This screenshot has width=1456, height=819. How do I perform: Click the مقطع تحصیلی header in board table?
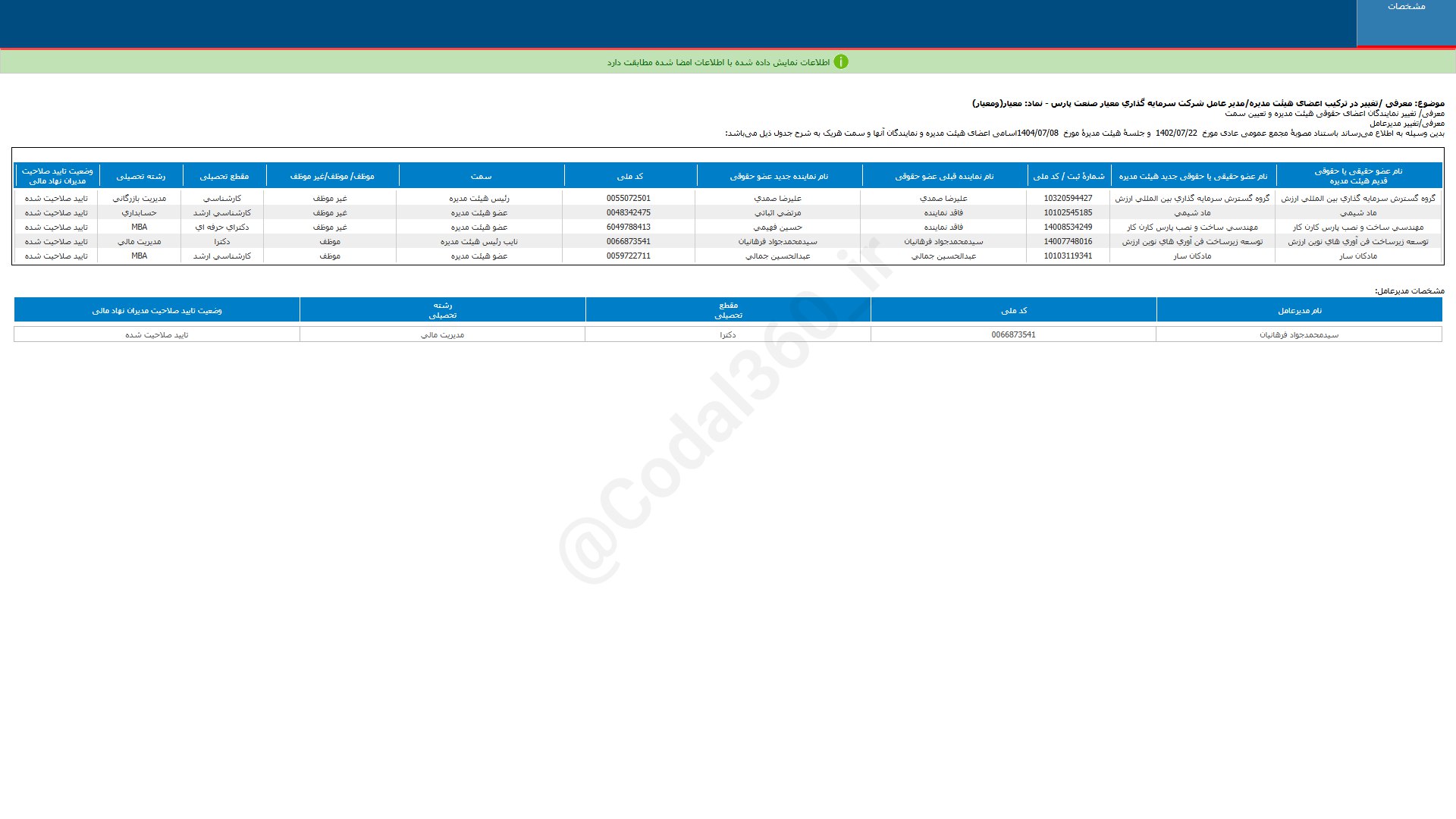point(224,176)
